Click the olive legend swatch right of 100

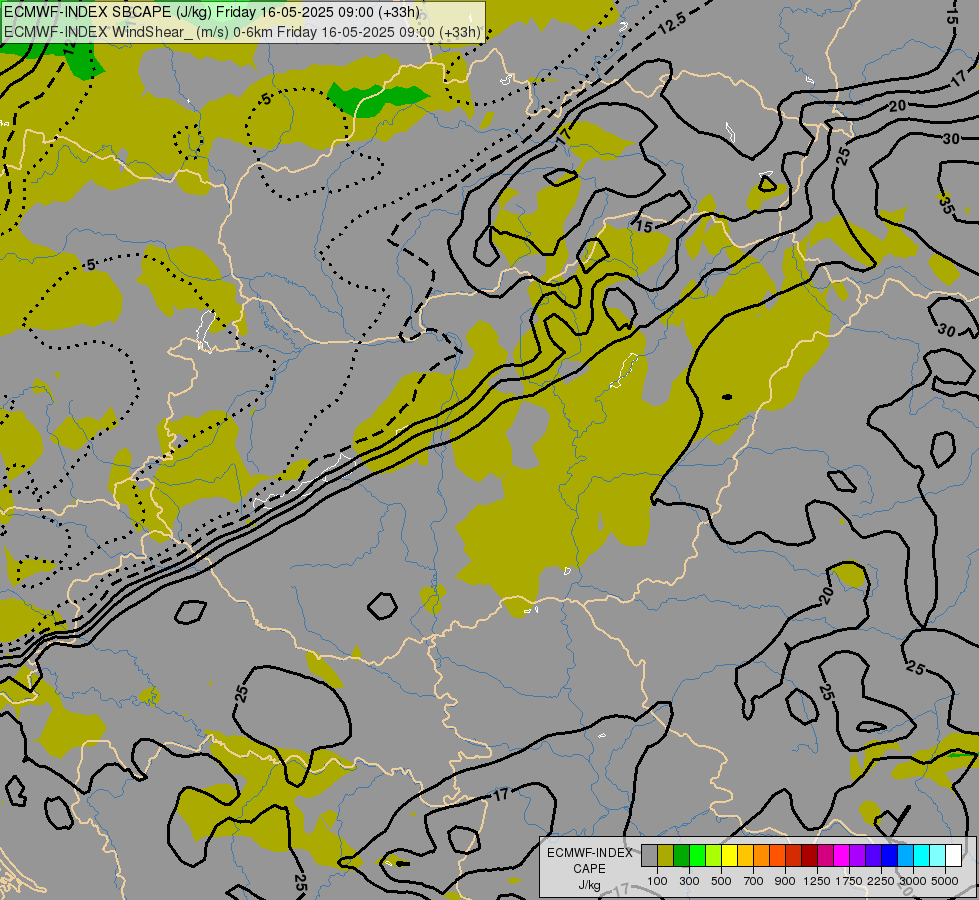coord(666,855)
